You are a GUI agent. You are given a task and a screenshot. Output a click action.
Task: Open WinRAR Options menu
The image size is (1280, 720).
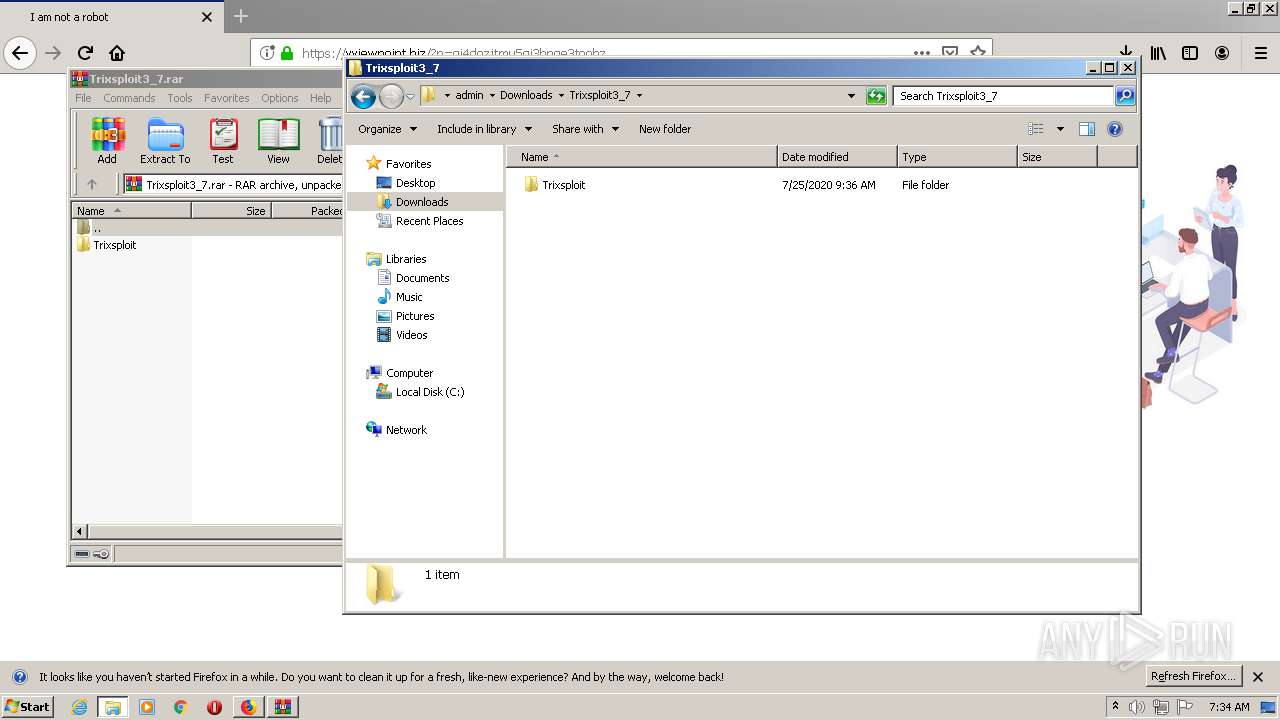(x=280, y=98)
